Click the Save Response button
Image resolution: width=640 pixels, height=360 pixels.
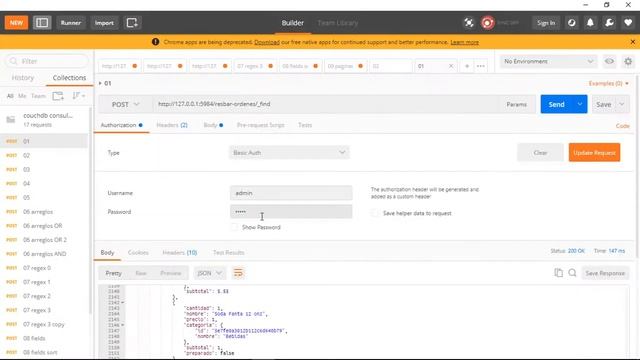pos(605,273)
